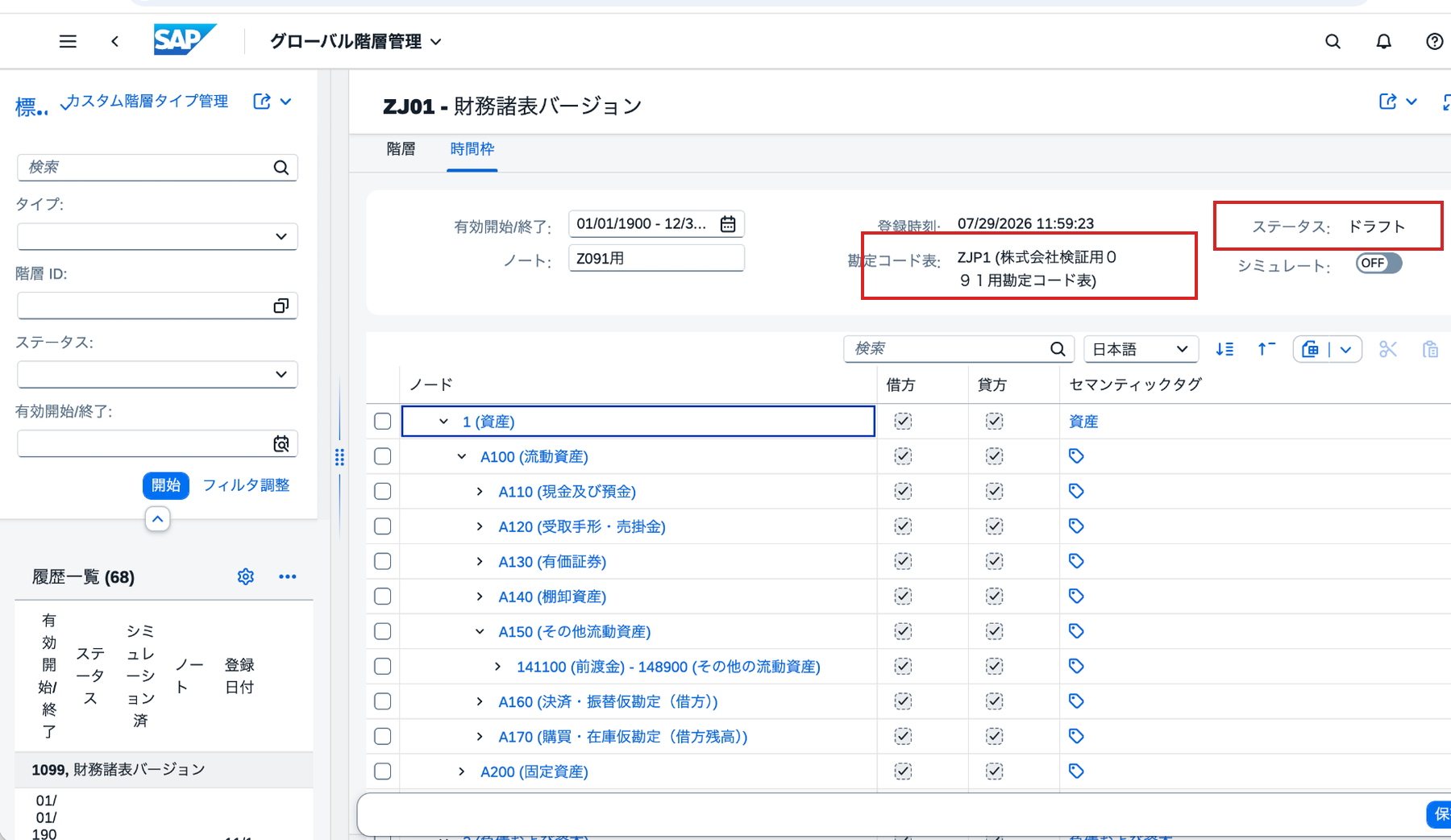The height and width of the screenshot is (840, 1451).
Task: Click semantic tag icon for A110 row
Action: [1076, 491]
